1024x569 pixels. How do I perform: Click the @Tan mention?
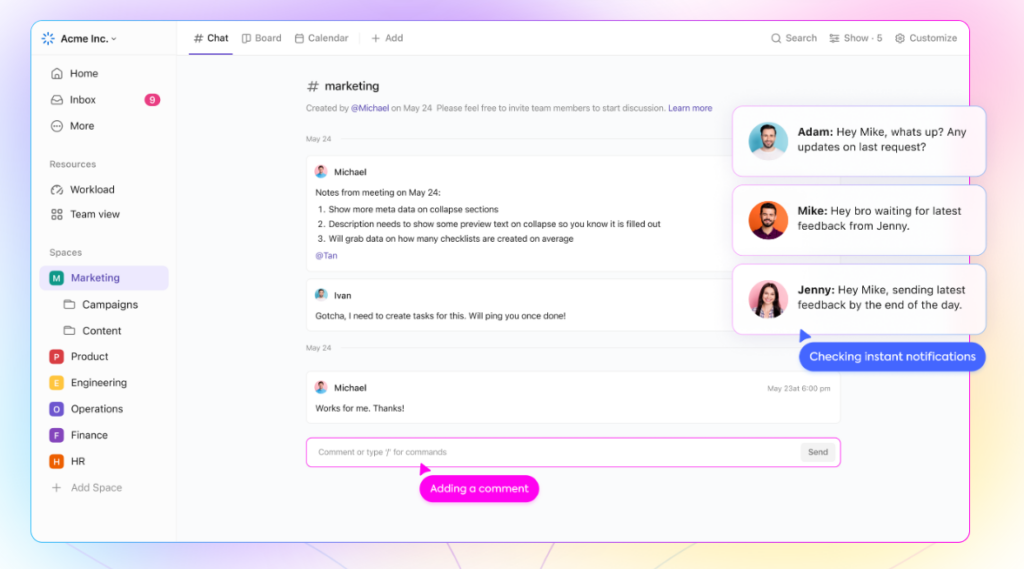(x=327, y=255)
